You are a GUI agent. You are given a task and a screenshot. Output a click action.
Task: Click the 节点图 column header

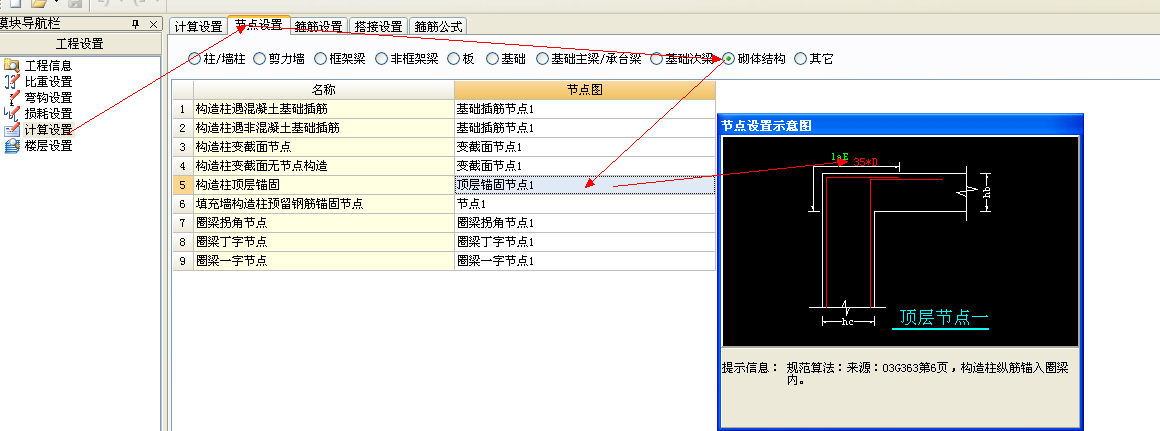(x=585, y=90)
